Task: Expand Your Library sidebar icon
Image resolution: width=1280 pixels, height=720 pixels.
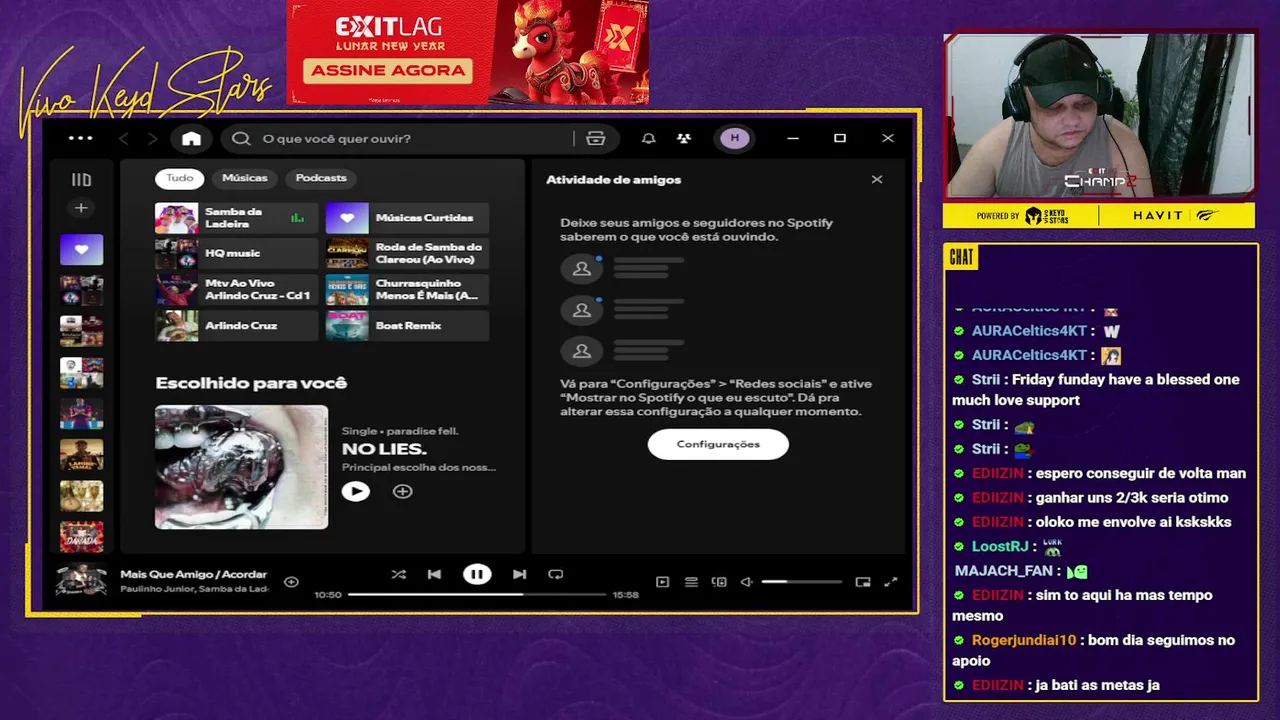Action: (x=81, y=180)
